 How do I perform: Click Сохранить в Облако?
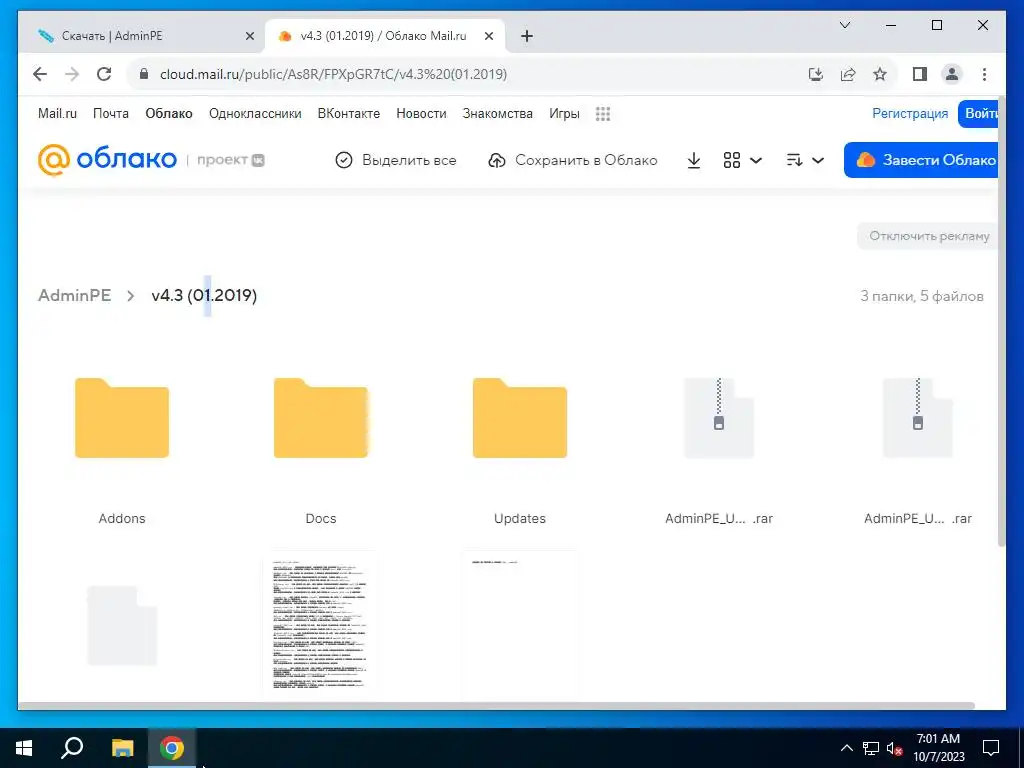pos(573,160)
